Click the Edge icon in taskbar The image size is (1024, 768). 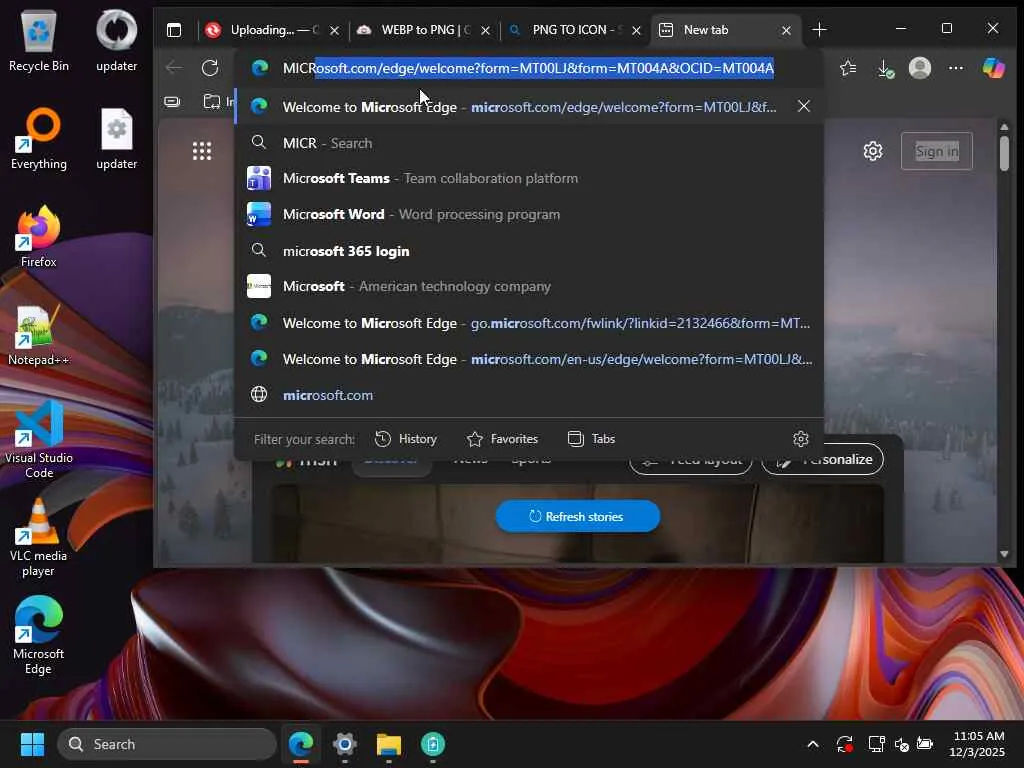301,744
